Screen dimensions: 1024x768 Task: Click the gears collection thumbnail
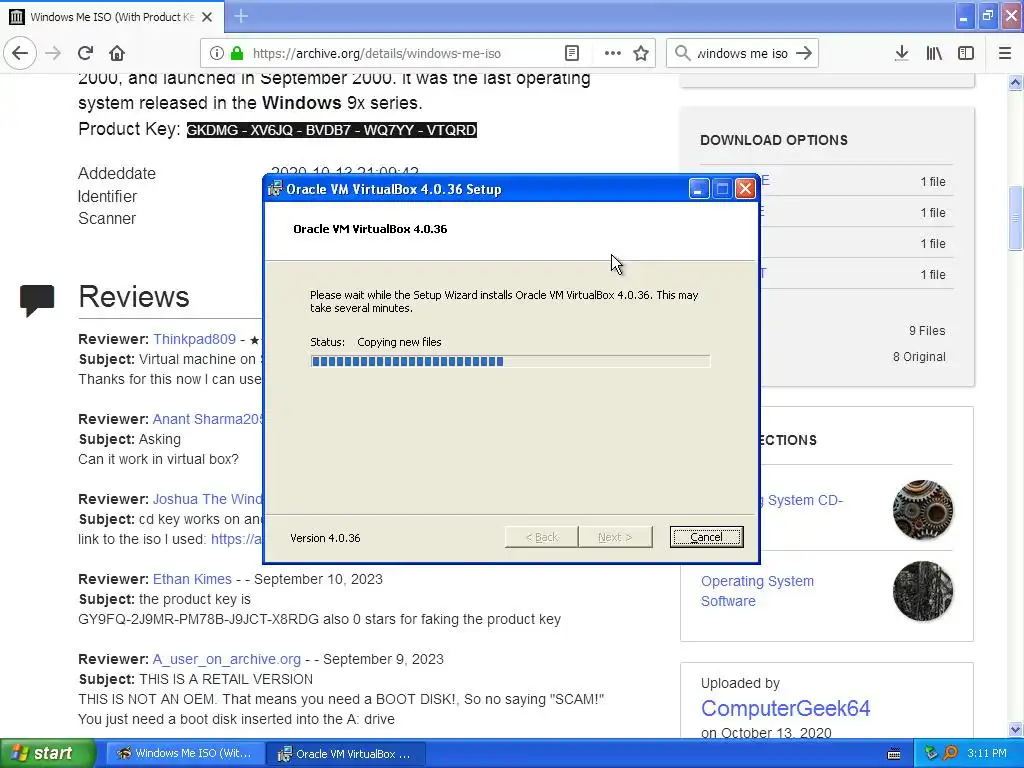(922, 509)
